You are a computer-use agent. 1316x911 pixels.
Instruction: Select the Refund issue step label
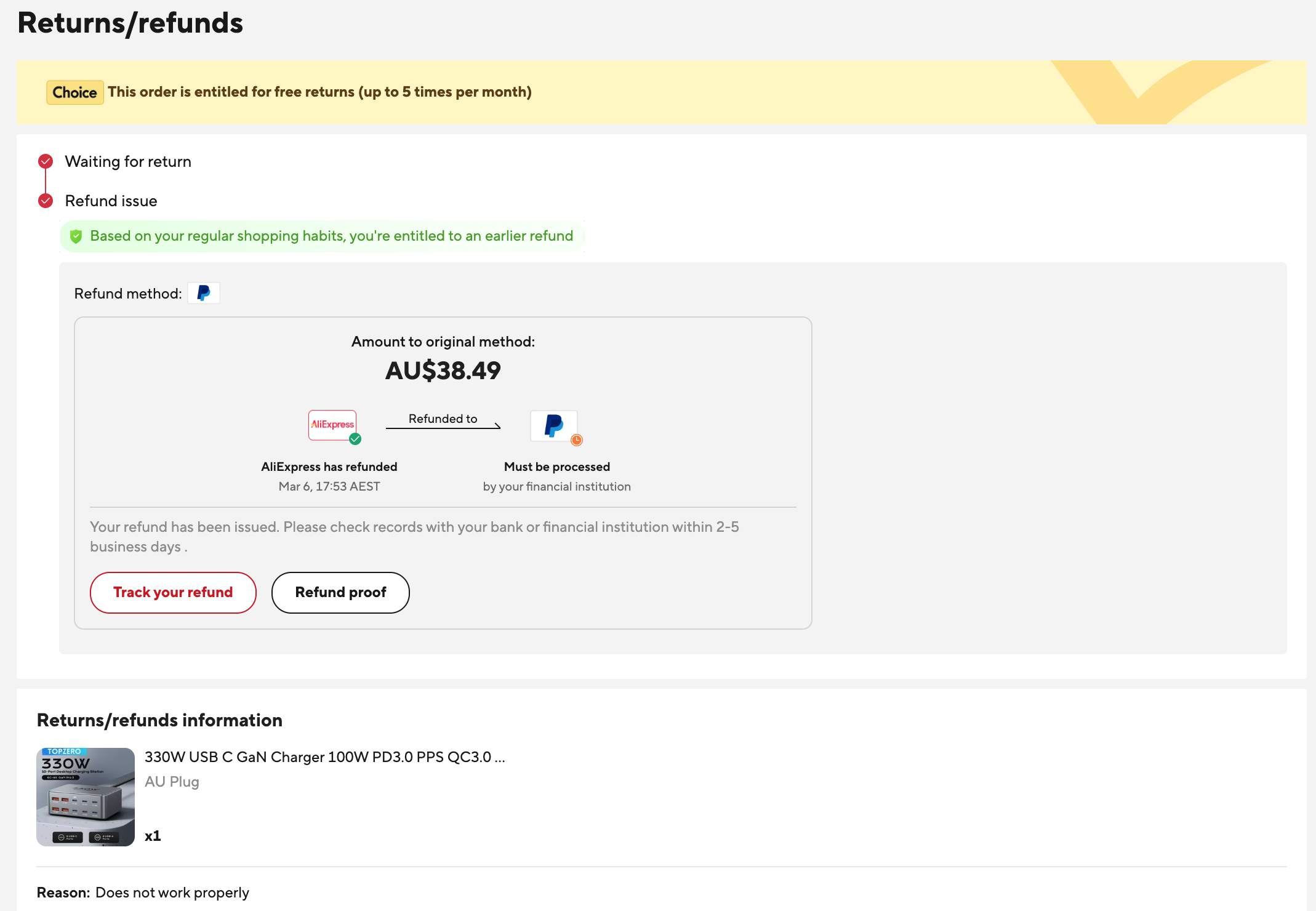tap(111, 201)
